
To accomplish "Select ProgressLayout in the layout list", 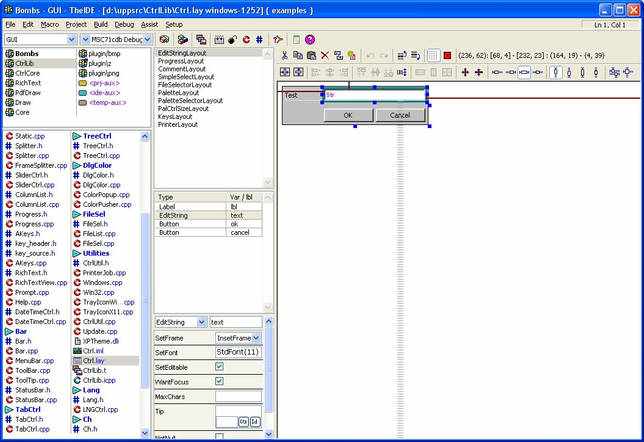I will point(181,61).
